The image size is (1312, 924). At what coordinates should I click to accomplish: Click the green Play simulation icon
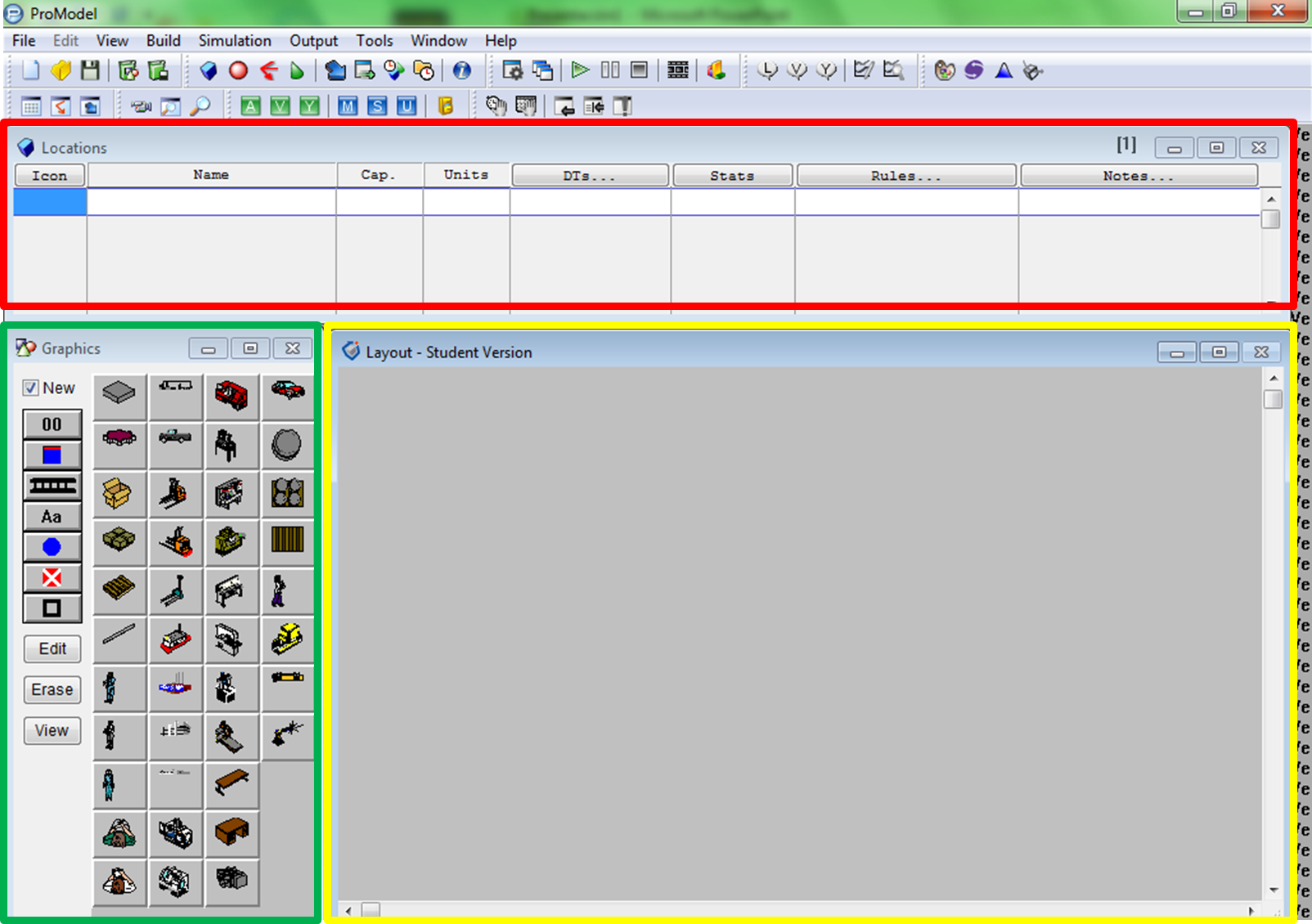coord(580,70)
